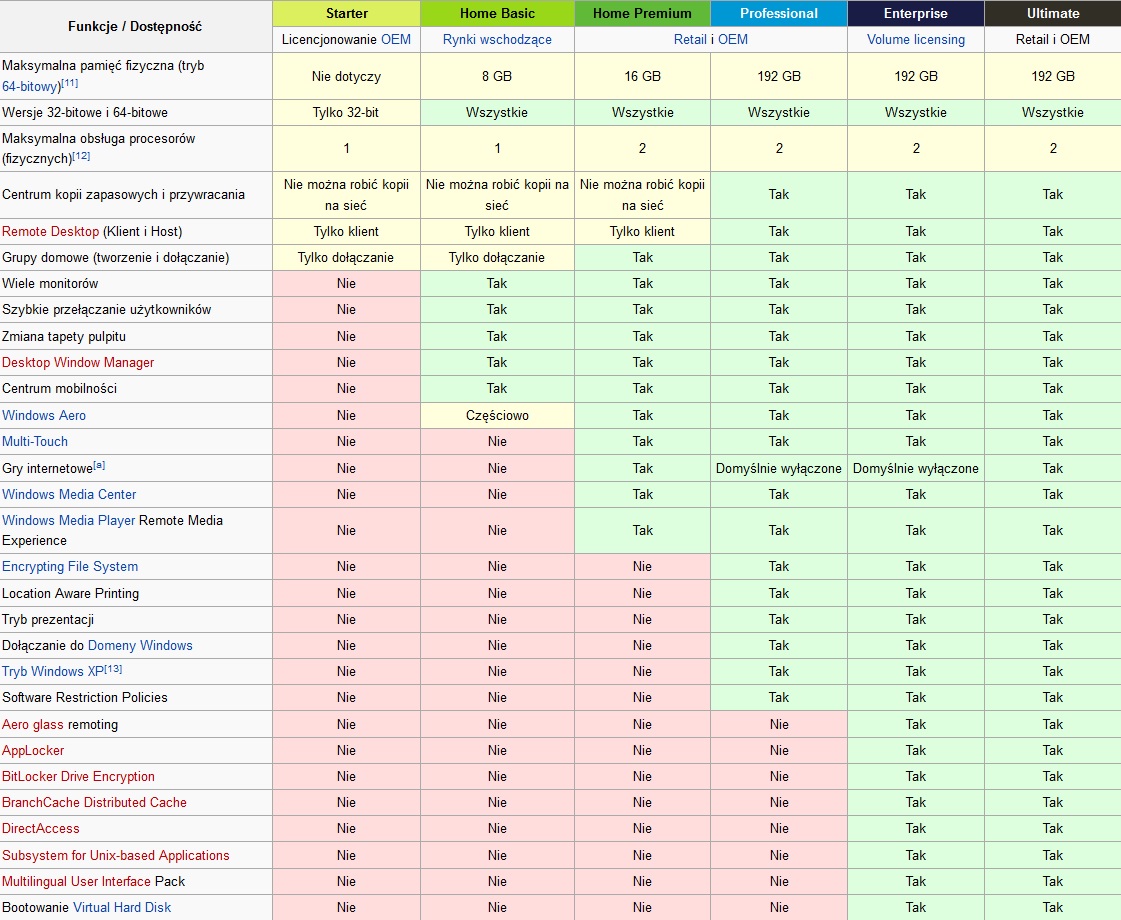Click Home Basic's Tak cell for Wiele monitorów
Viewport: 1121px width, 920px height.
(x=497, y=284)
